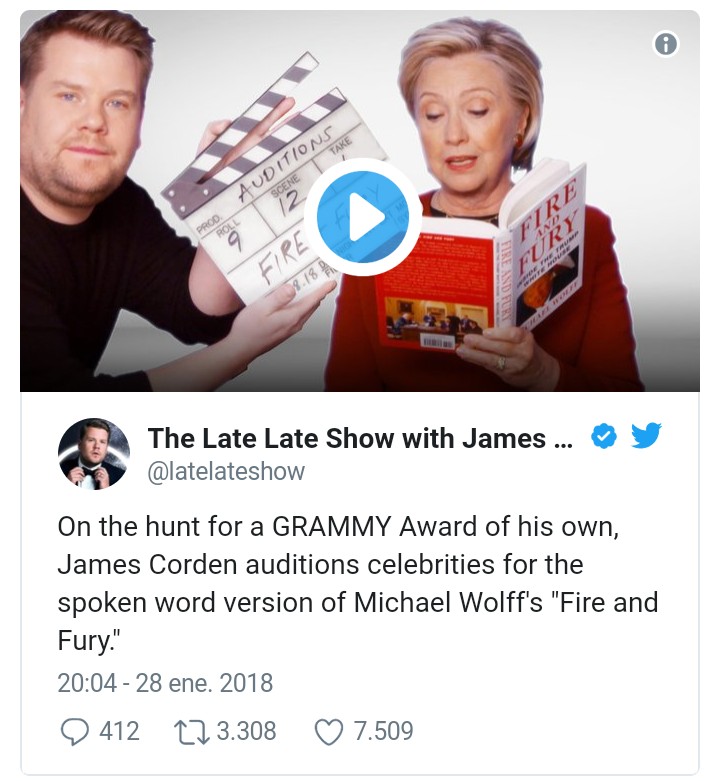
Task: Click the retweet arrows icon
Action: click(x=192, y=731)
